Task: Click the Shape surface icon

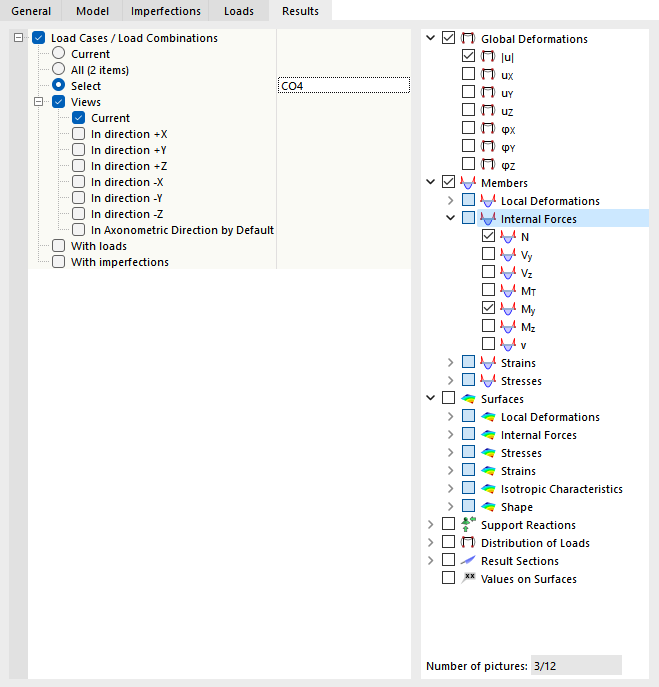Action: tap(488, 506)
